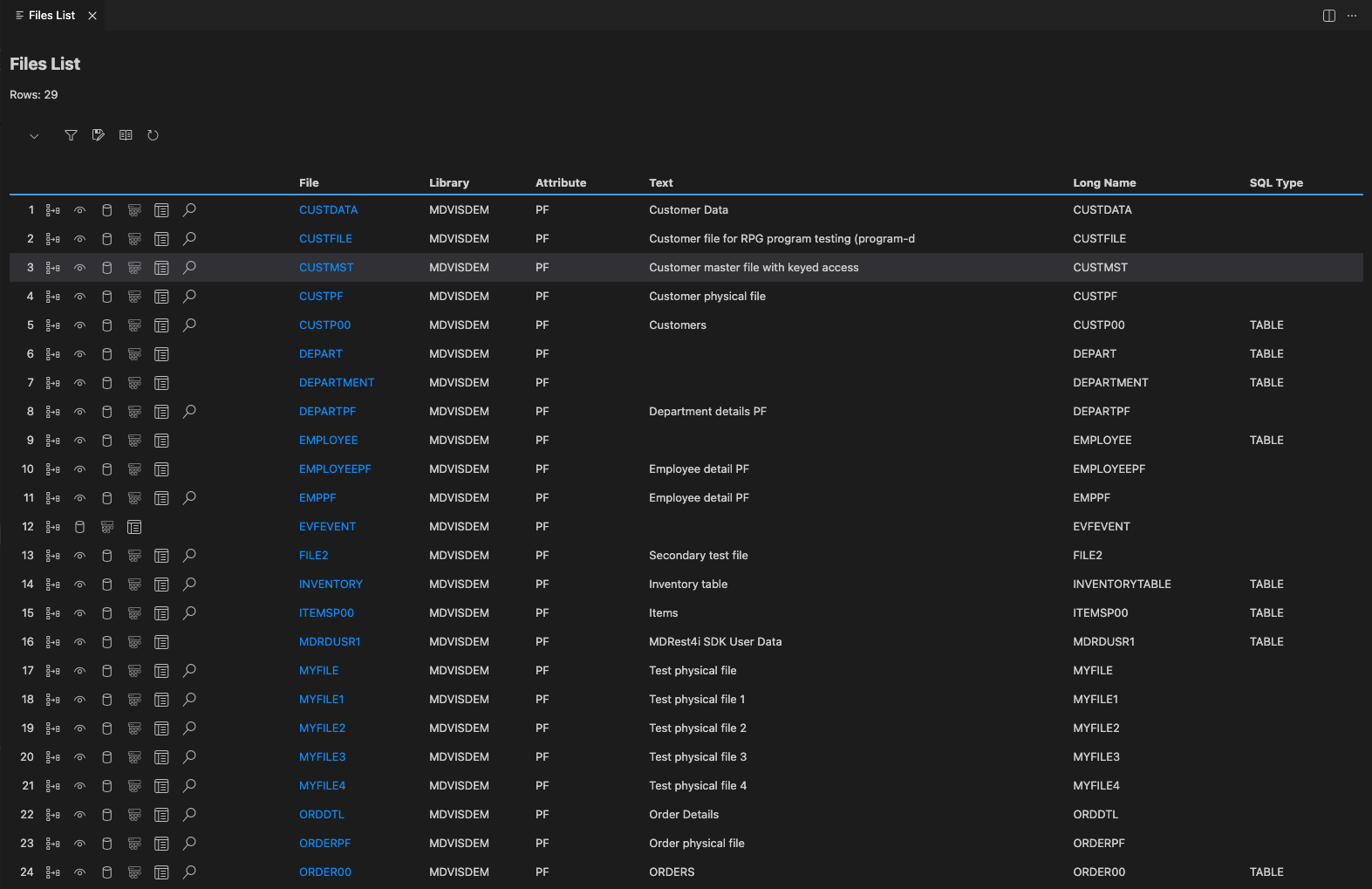The height and width of the screenshot is (889, 1372).
Task: Click the database cylinder icon for EVFEVENT
Action: (x=79, y=527)
